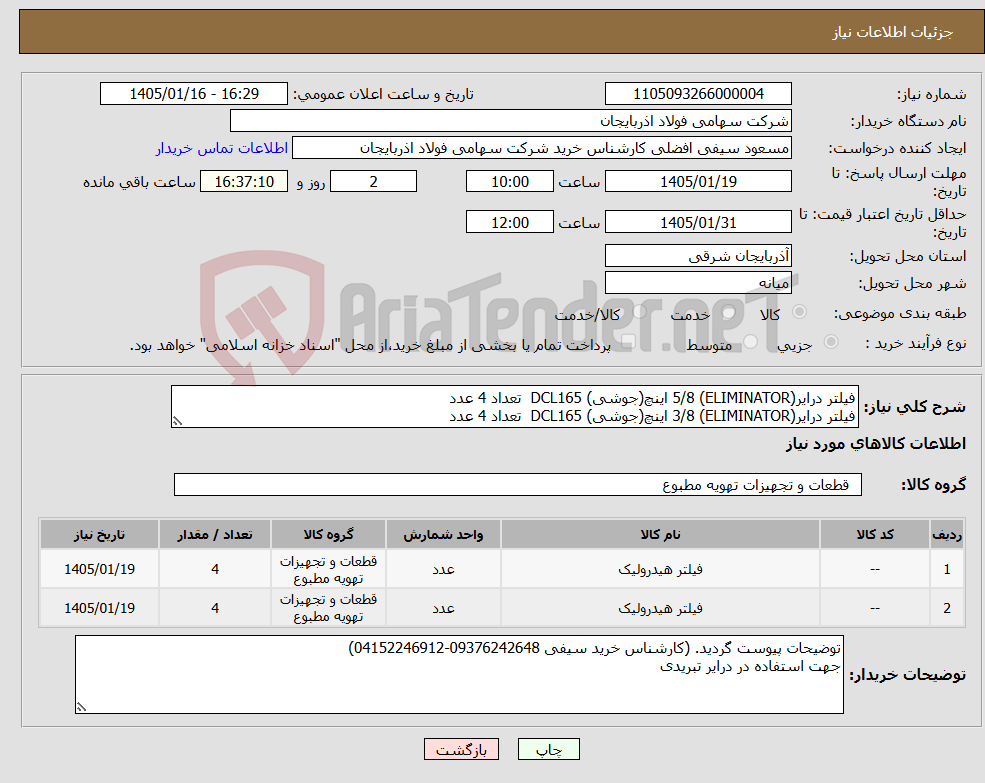This screenshot has width=985, height=783.
Task: Click the goods group field قطعات و تجهیزات تهویه مطبوع
Action: click(x=518, y=485)
